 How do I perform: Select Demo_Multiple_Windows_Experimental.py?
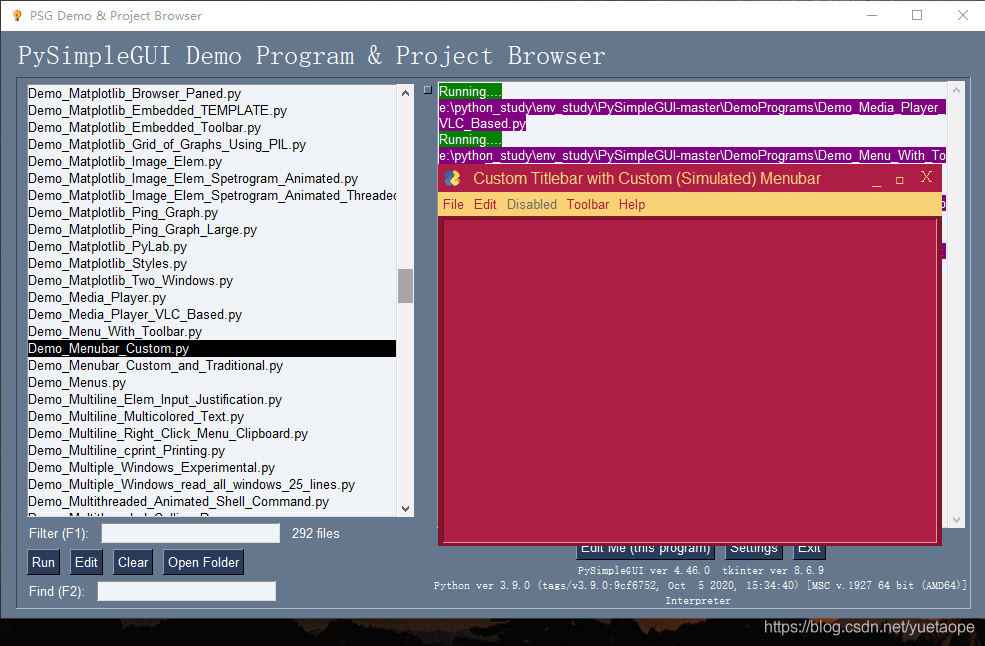point(212,467)
